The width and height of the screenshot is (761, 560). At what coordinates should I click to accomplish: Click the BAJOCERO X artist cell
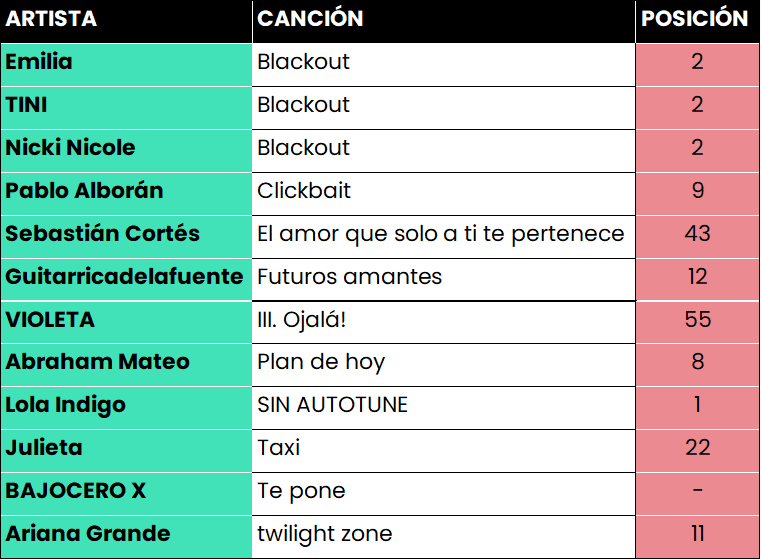pyautogui.click(x=126, y=494)
